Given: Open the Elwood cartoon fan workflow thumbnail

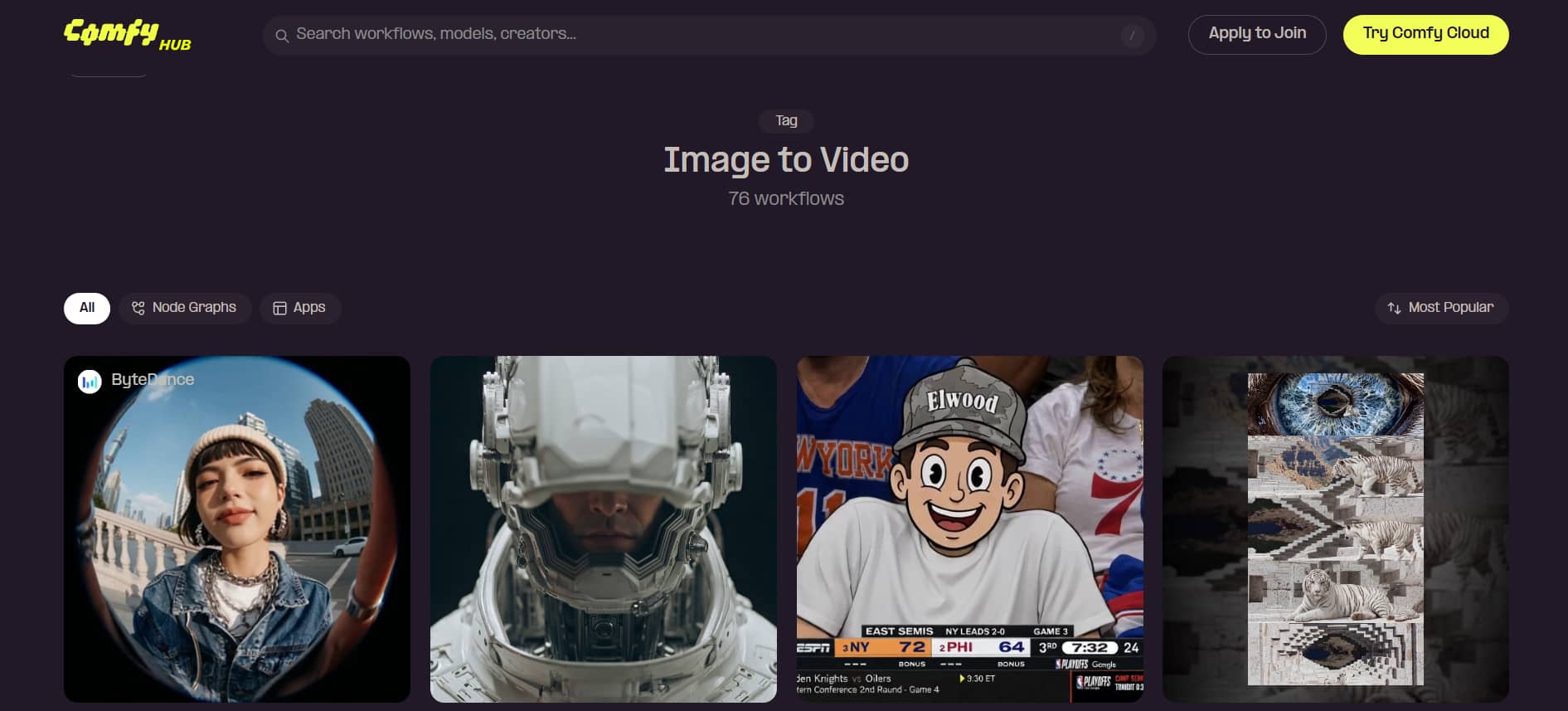Looking at the screenshot, I should [970, 529].
